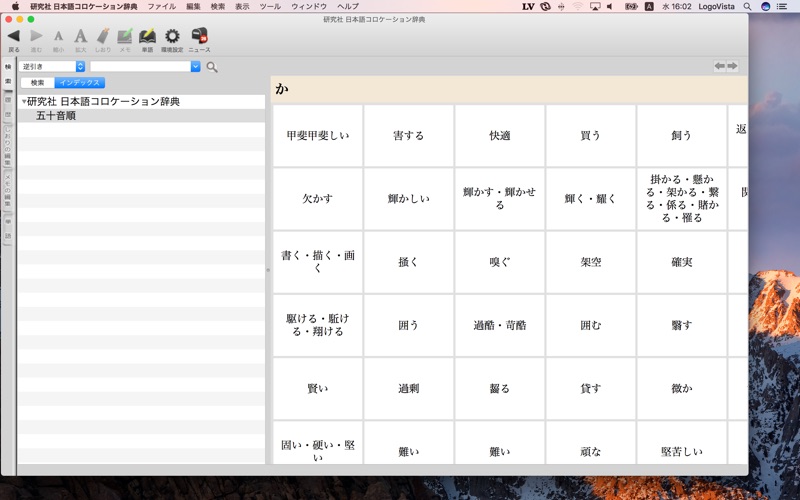Open 環境設定 gear icon

click(x=172, y=37)
